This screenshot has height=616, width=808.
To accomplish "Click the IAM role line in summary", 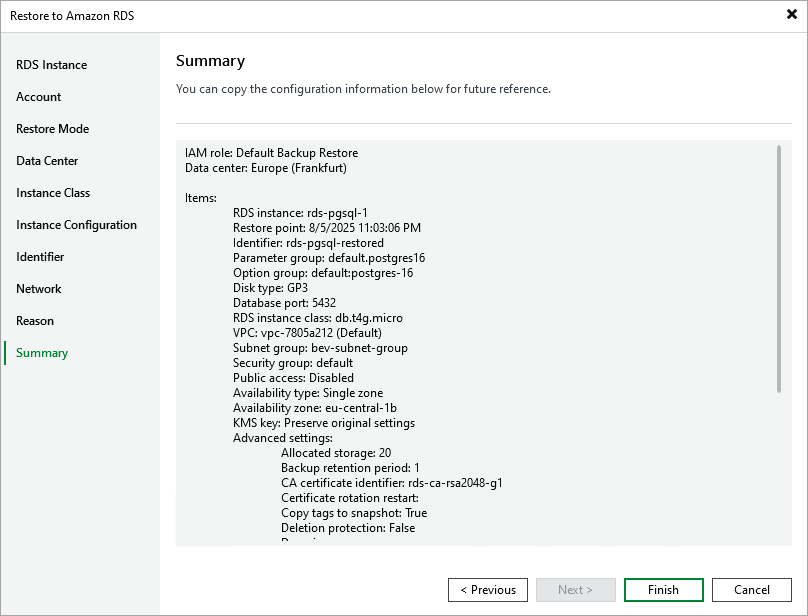I will (271, 153).
